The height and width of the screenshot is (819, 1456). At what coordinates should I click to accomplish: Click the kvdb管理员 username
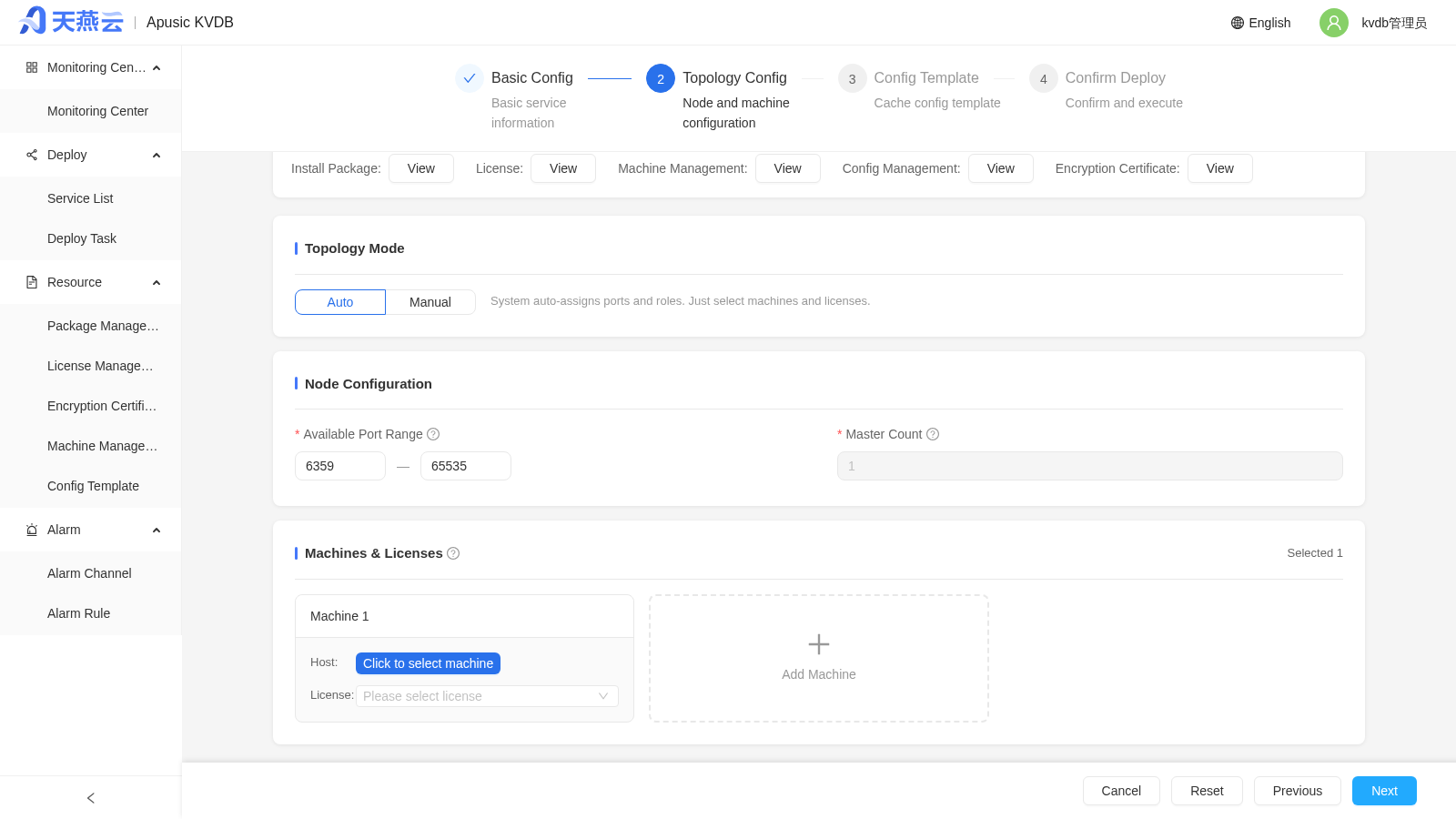[x=1394, y=23]
